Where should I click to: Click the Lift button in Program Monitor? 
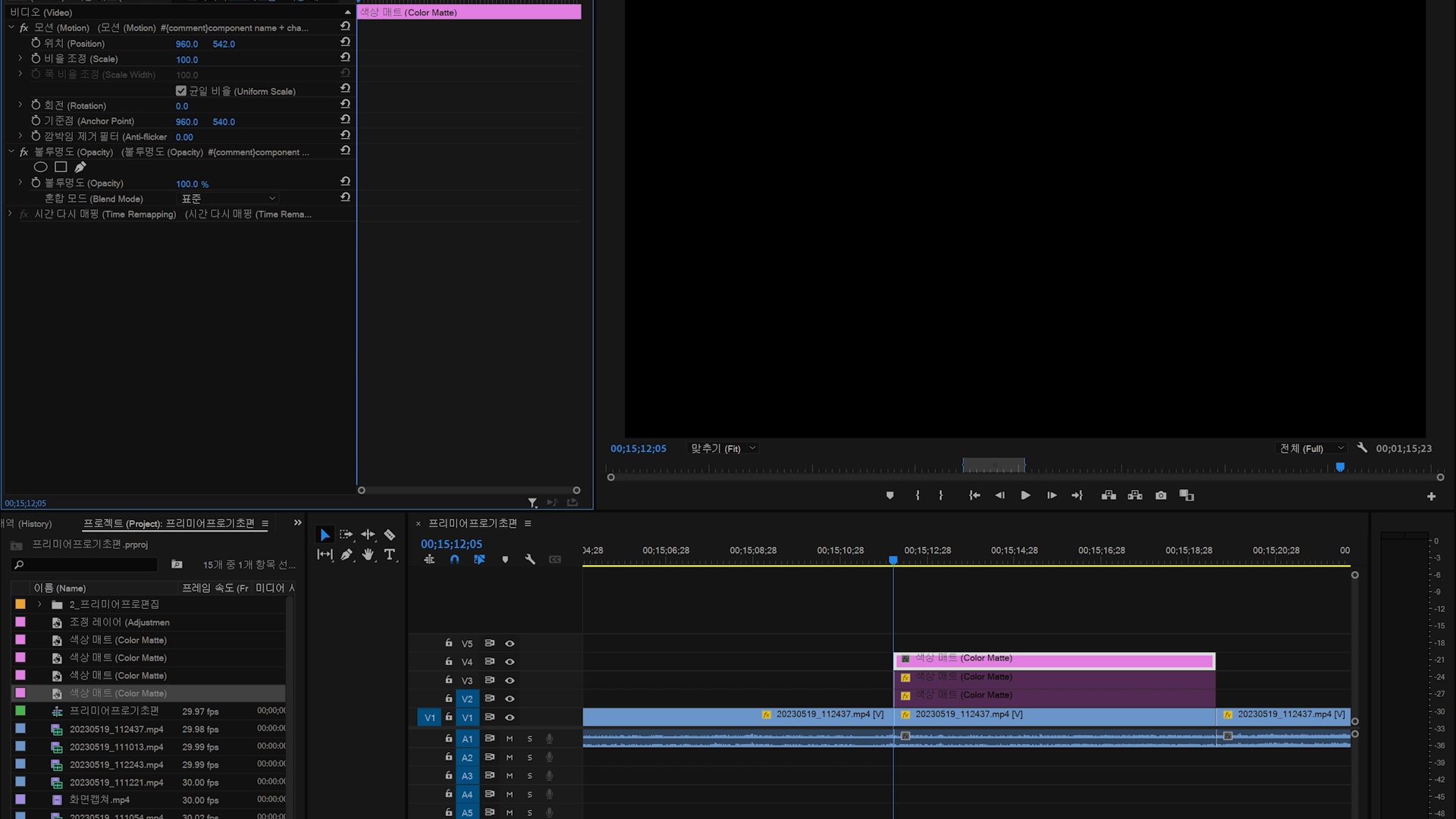tap(1109, 495)
